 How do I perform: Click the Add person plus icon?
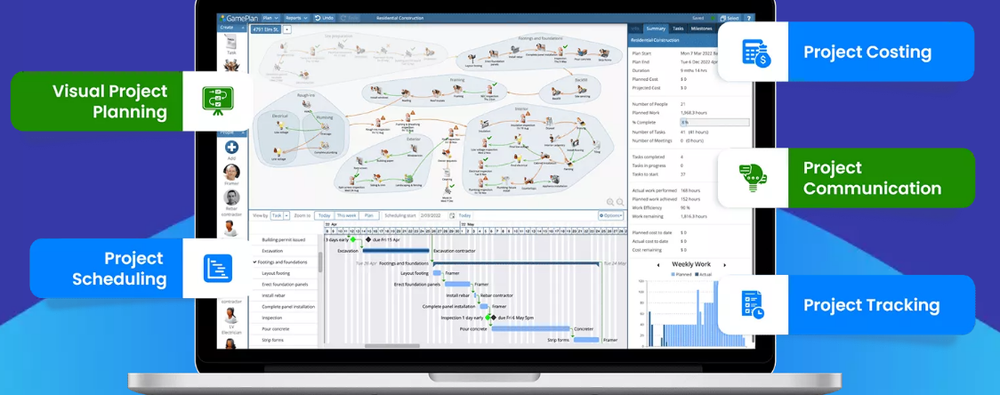click(x=232, y=147)
